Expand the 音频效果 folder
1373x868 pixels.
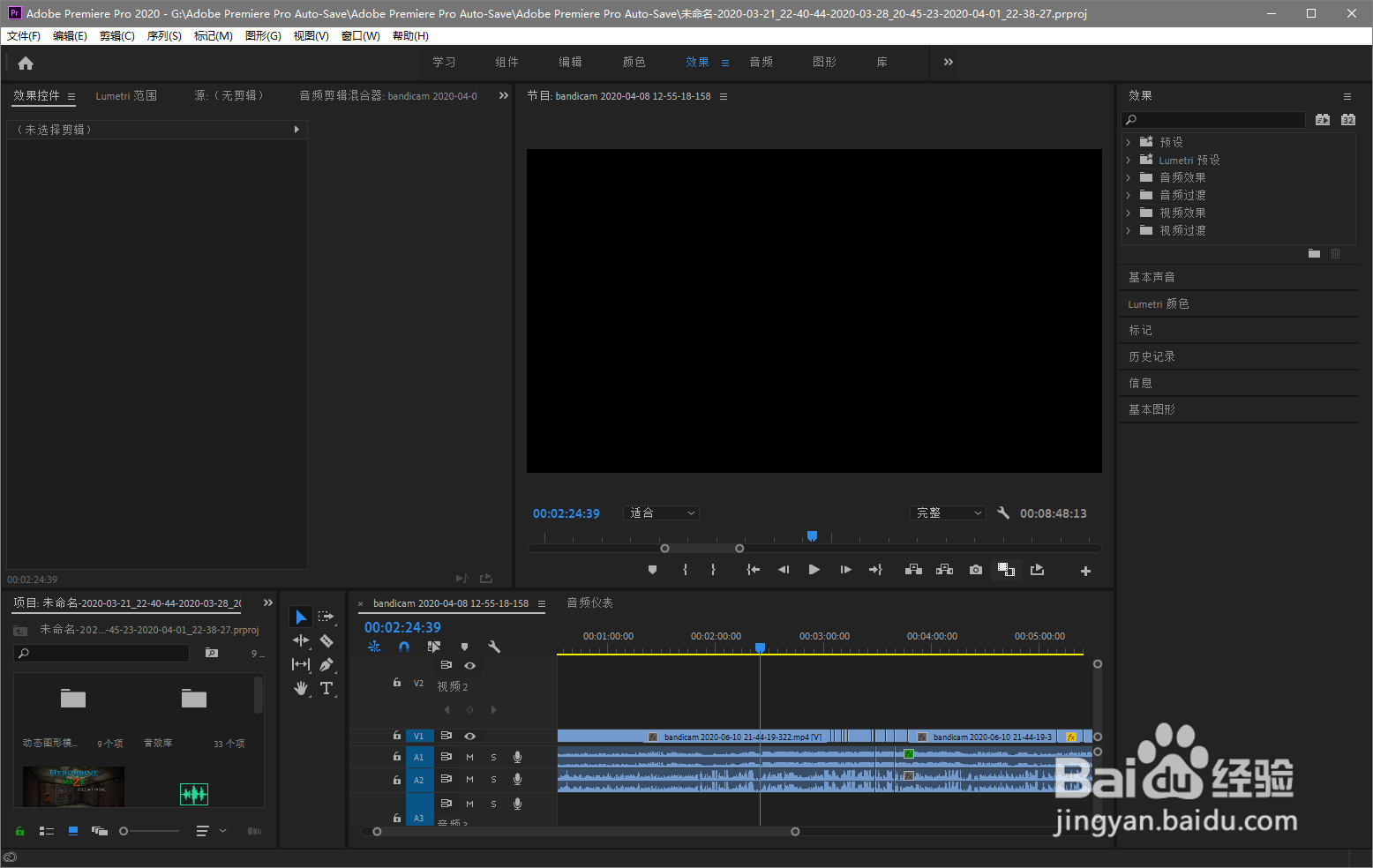pyautogui.click(x=1128, y=177)
